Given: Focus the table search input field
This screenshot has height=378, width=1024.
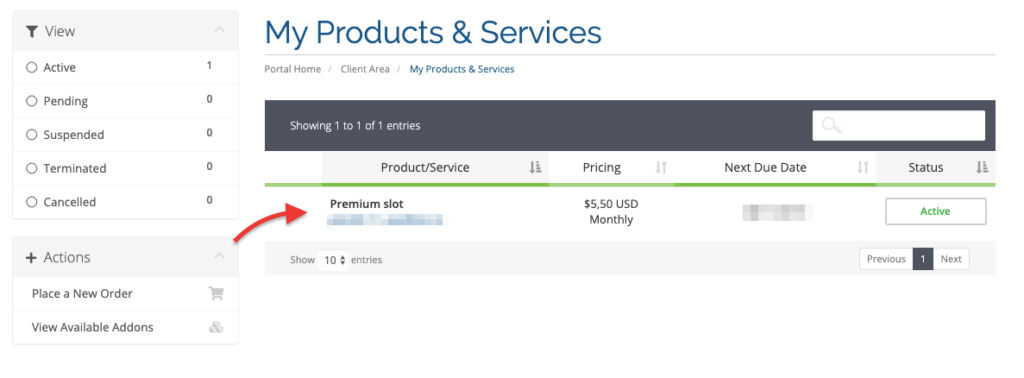Looking at the screenshot, I should click(x=899, y=125).
